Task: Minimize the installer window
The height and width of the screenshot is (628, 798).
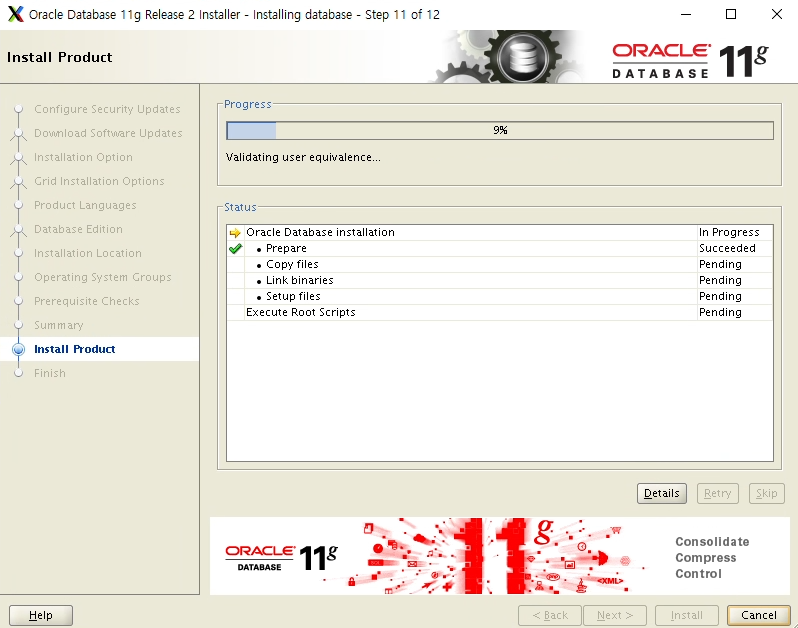Action: click(686, 14)
